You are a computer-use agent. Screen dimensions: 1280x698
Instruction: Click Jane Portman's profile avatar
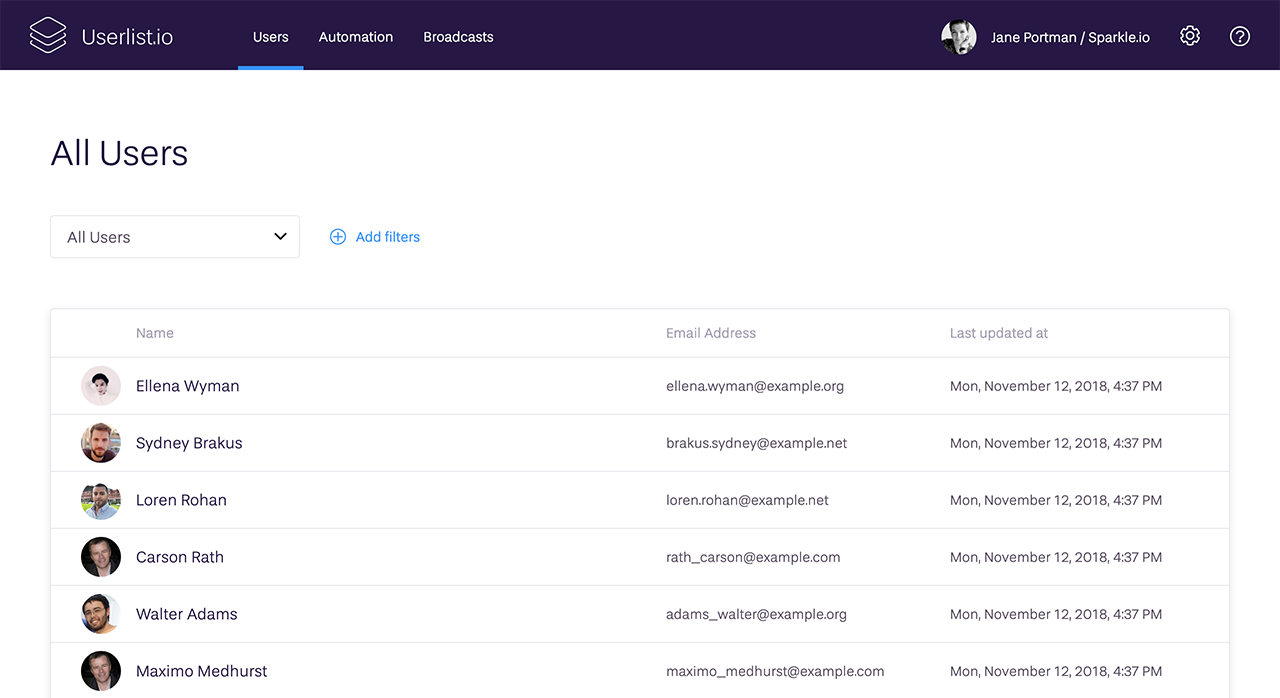pyautogui.click(x=958, y=36)
